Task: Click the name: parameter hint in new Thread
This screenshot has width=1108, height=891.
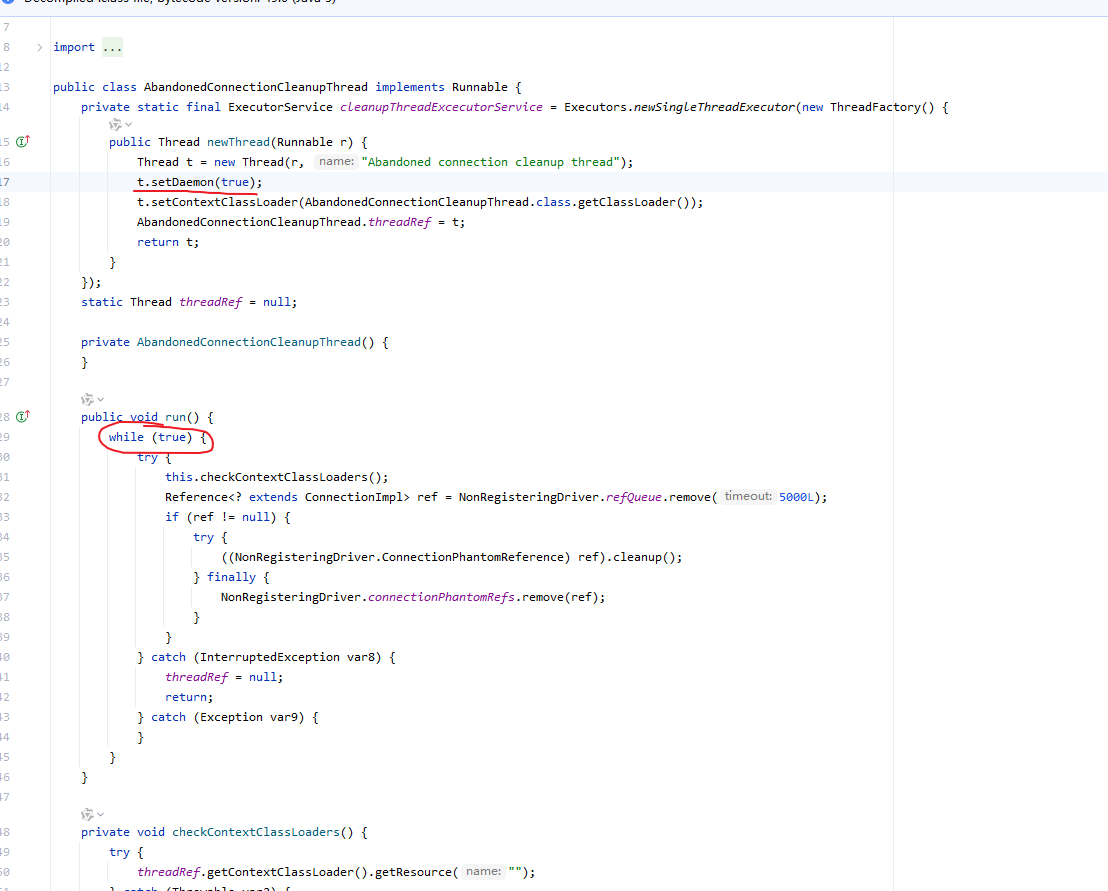Action: coord(336,162)
